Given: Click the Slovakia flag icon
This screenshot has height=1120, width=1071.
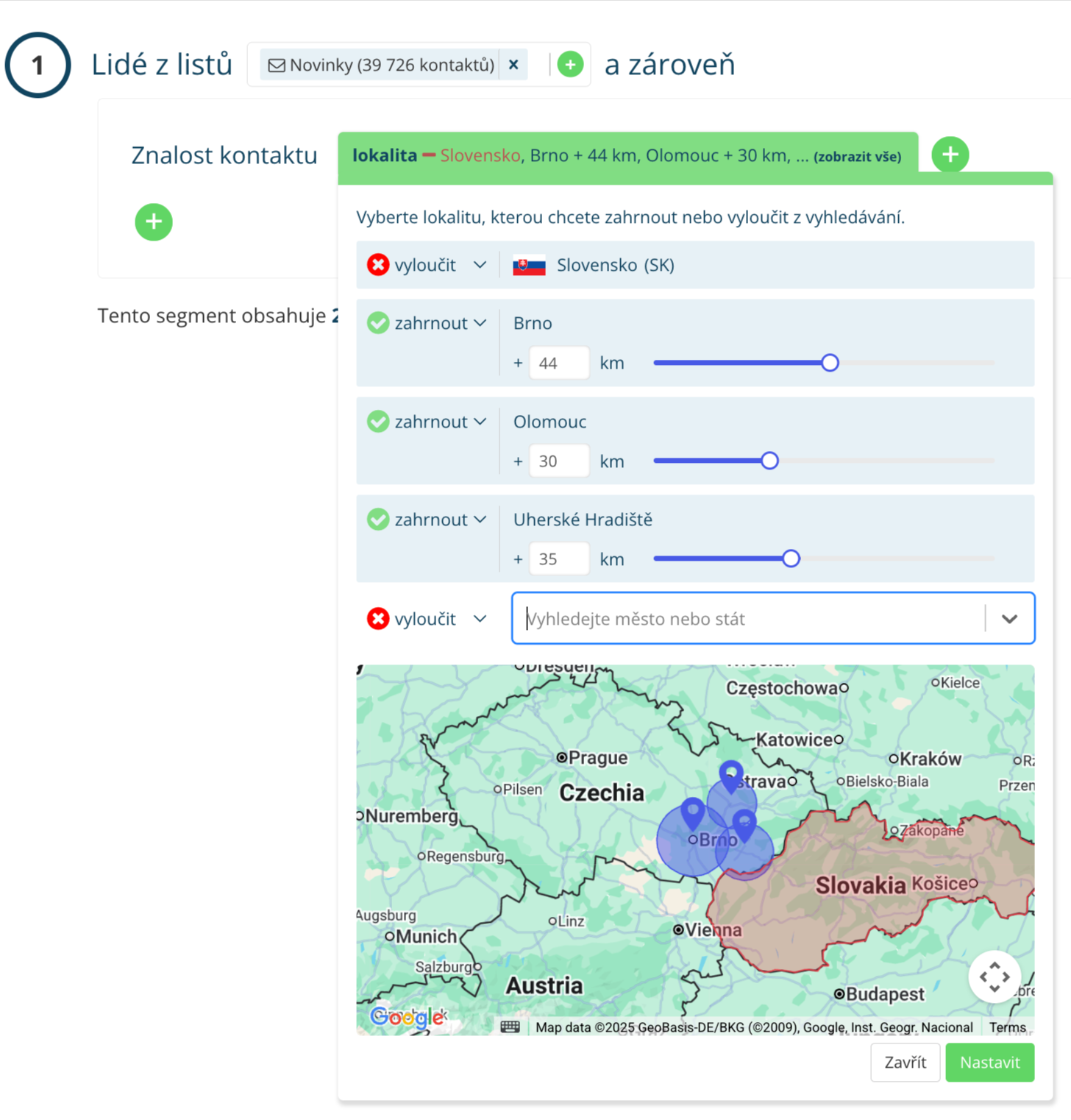Looking at the screenshot, I should point(529,266).
